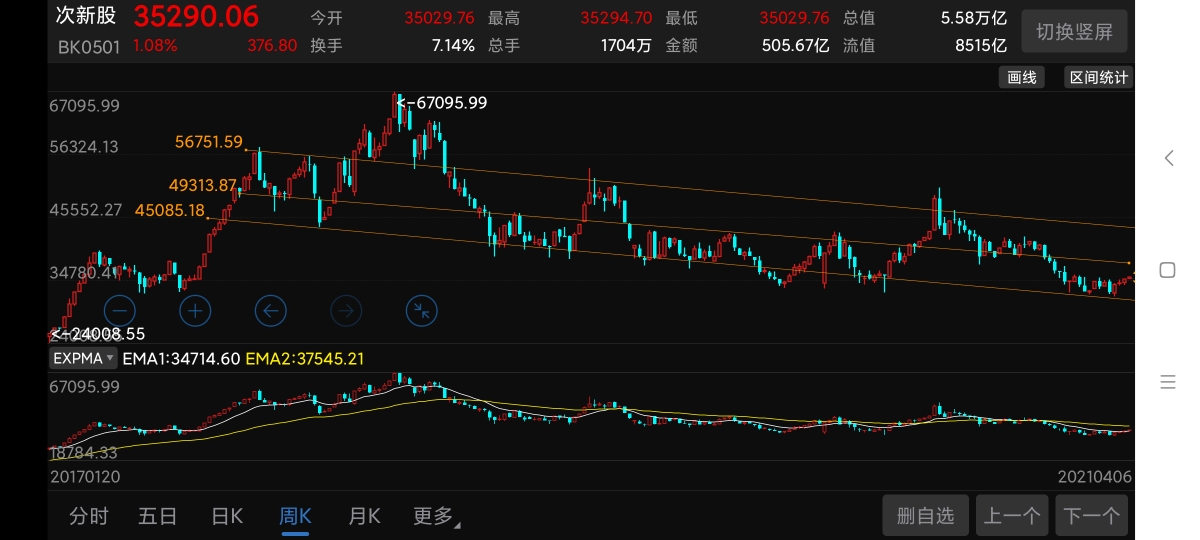Tap the start date 20170120
The height and width of the screenshot is (540, 1200).
[x=85, y=477]
